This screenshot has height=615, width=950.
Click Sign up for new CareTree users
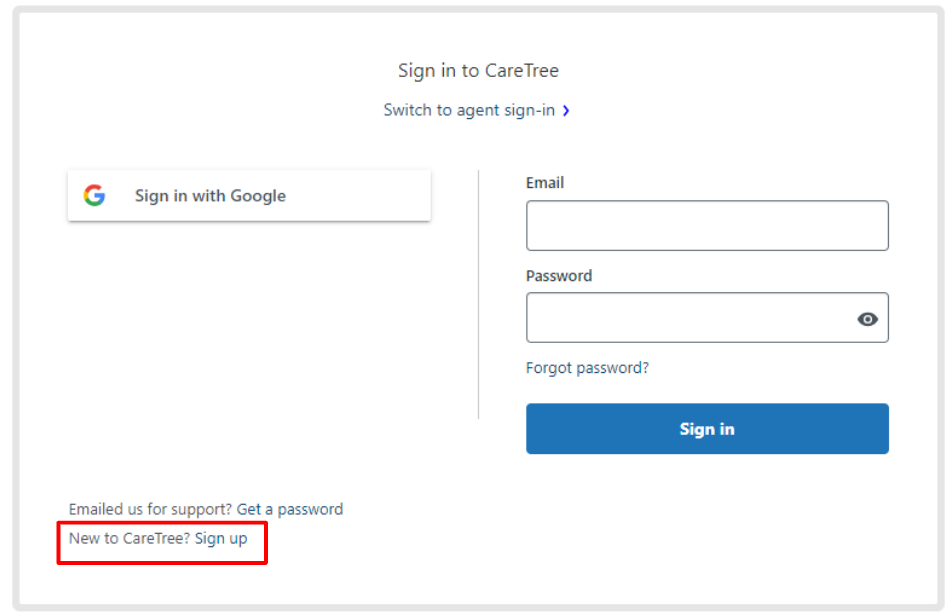coord(221,538)
